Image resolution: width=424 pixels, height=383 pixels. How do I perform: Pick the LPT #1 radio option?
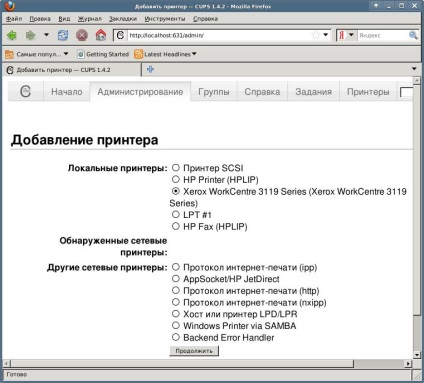click(x=176, y=214)
